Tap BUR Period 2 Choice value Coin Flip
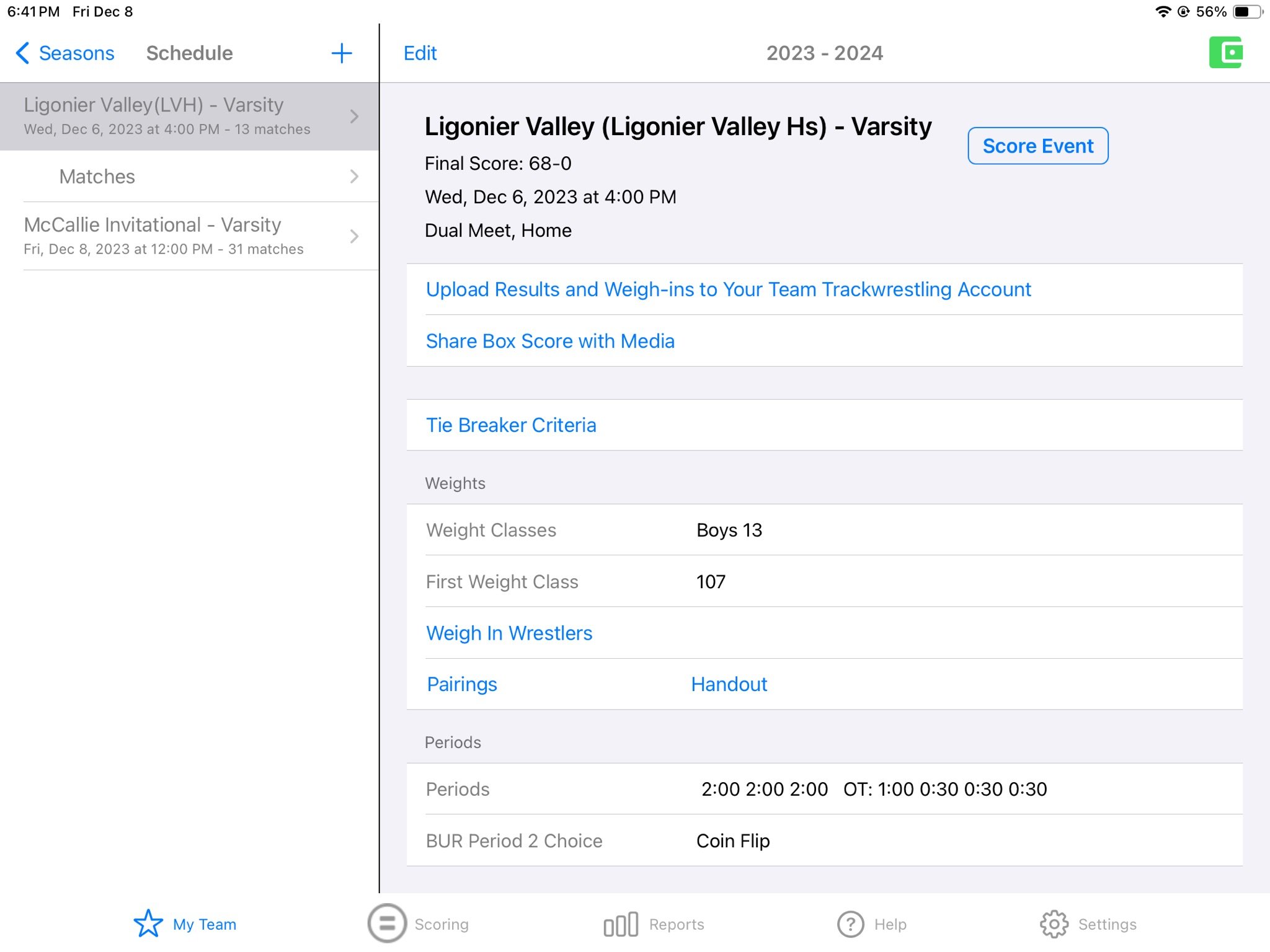 (733, 841)
